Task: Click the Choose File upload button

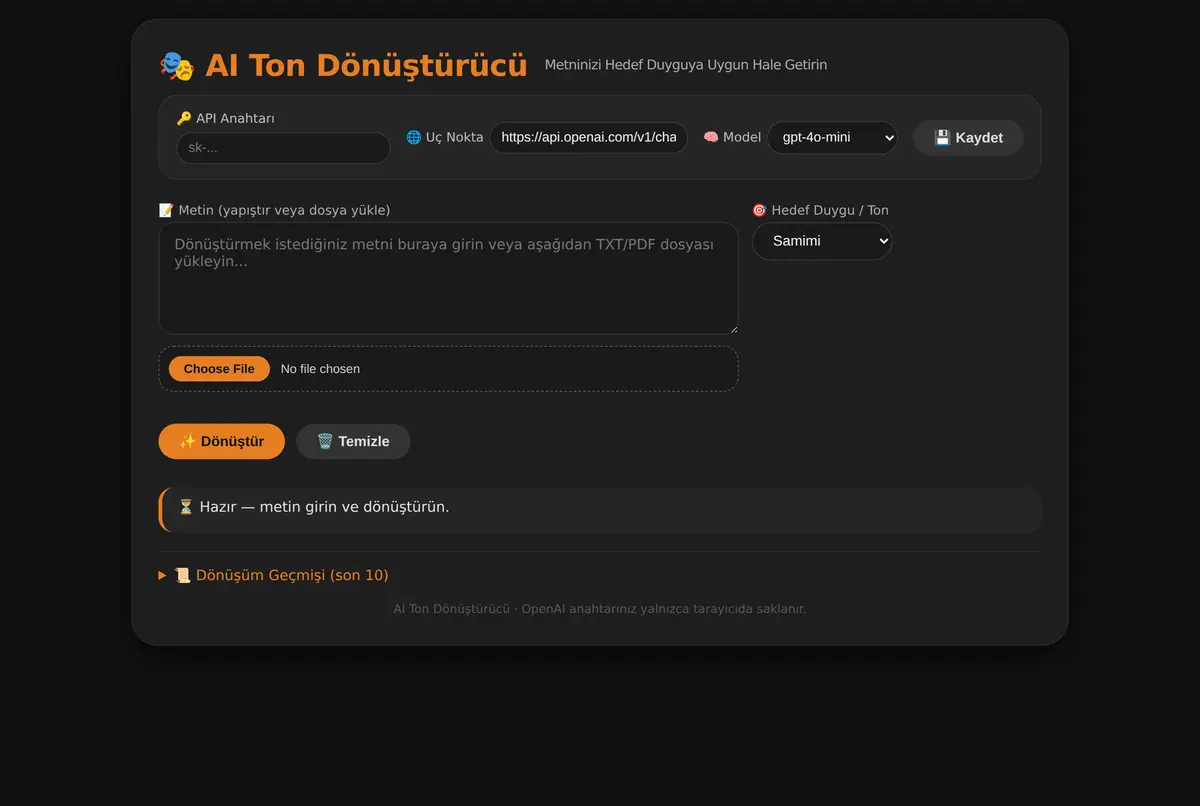Action: tap(219, 369)
